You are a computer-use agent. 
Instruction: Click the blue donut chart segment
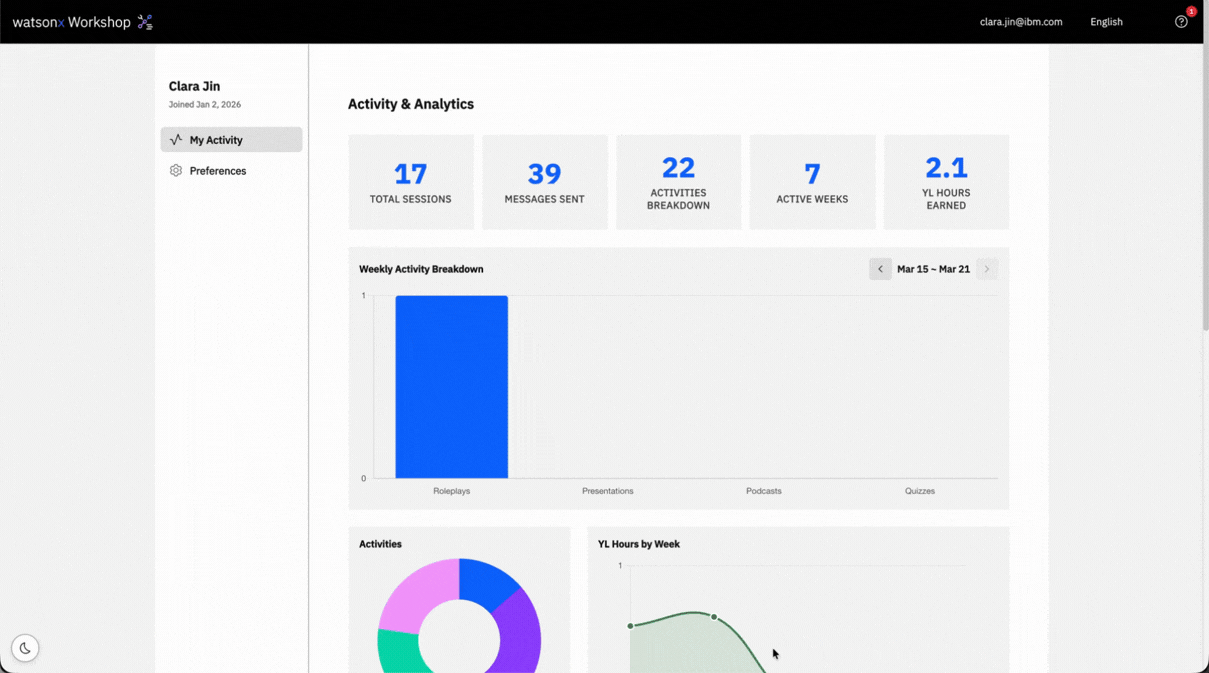click(x=488, y=581)
